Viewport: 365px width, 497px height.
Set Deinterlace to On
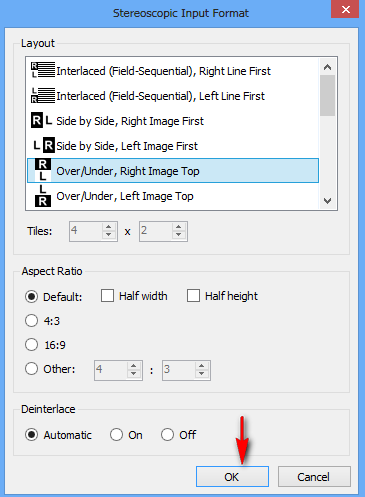click(116, 435)
